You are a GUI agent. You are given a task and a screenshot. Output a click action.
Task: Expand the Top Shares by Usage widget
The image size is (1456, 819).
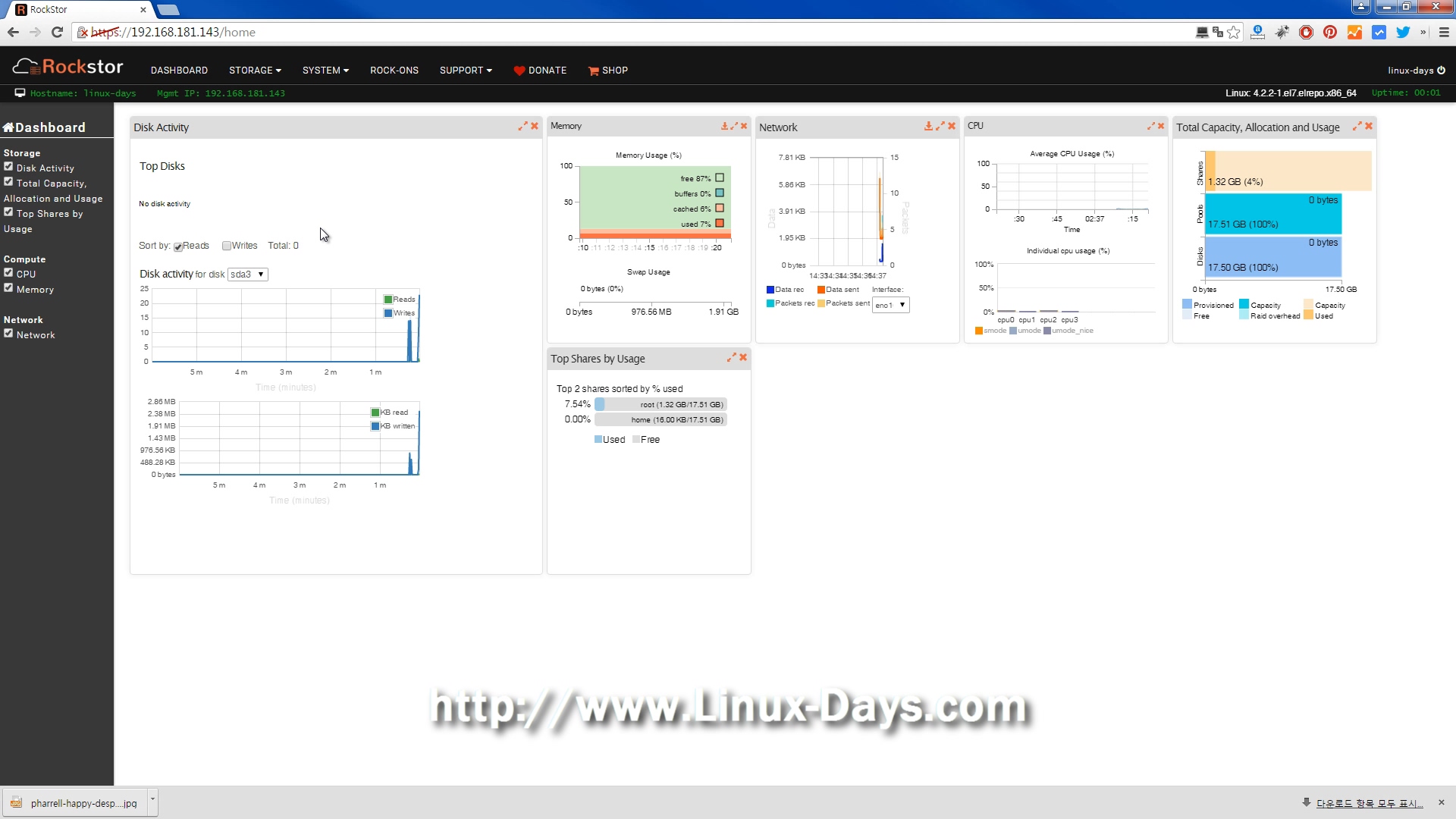tap(732, 357)
